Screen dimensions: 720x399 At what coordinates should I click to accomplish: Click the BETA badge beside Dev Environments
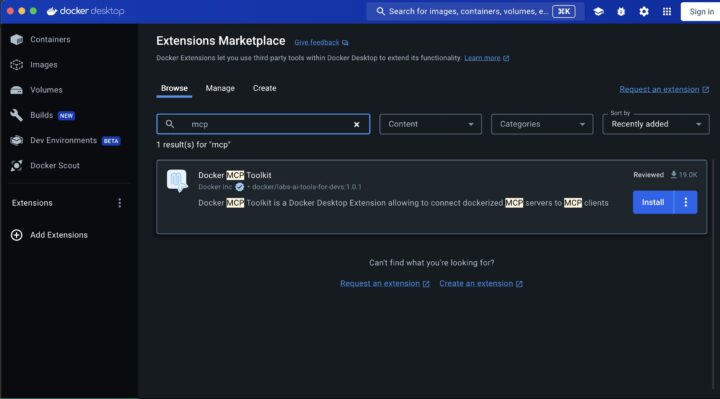[x=111, y=141]
